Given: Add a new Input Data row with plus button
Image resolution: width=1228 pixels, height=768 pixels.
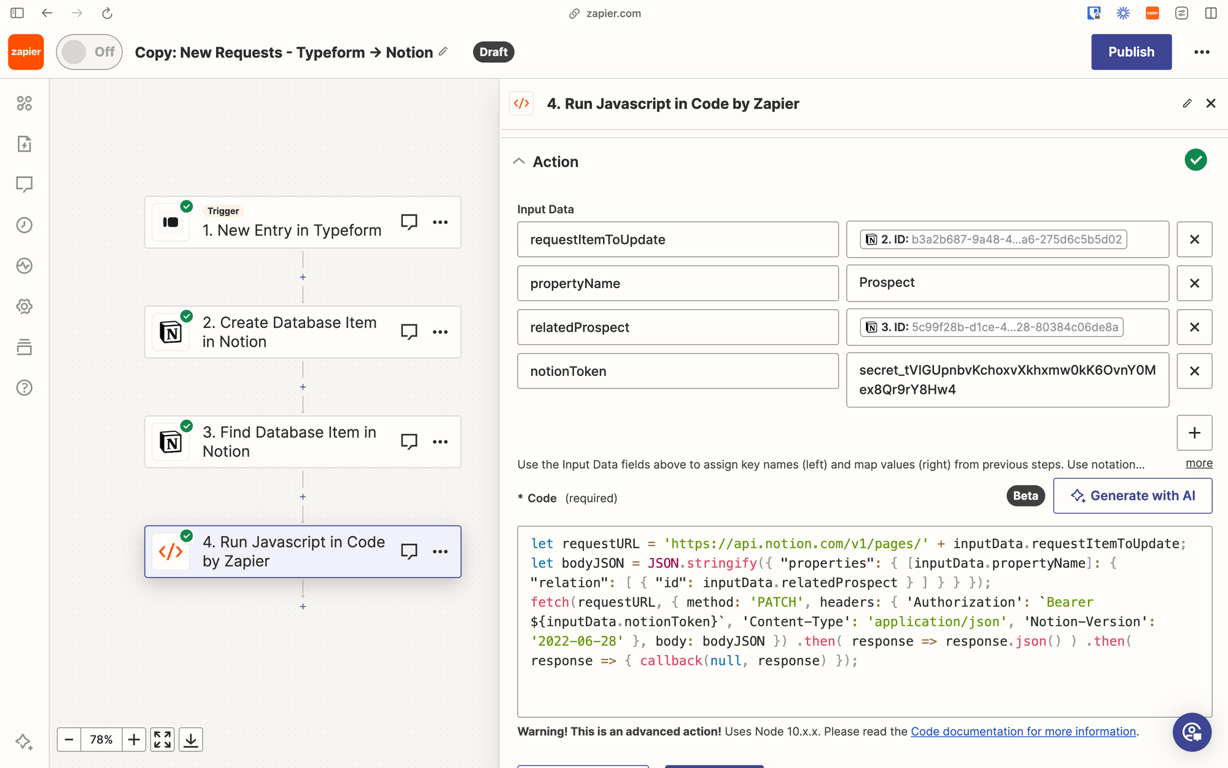Looking at the screenshot, I should 1194,433.
